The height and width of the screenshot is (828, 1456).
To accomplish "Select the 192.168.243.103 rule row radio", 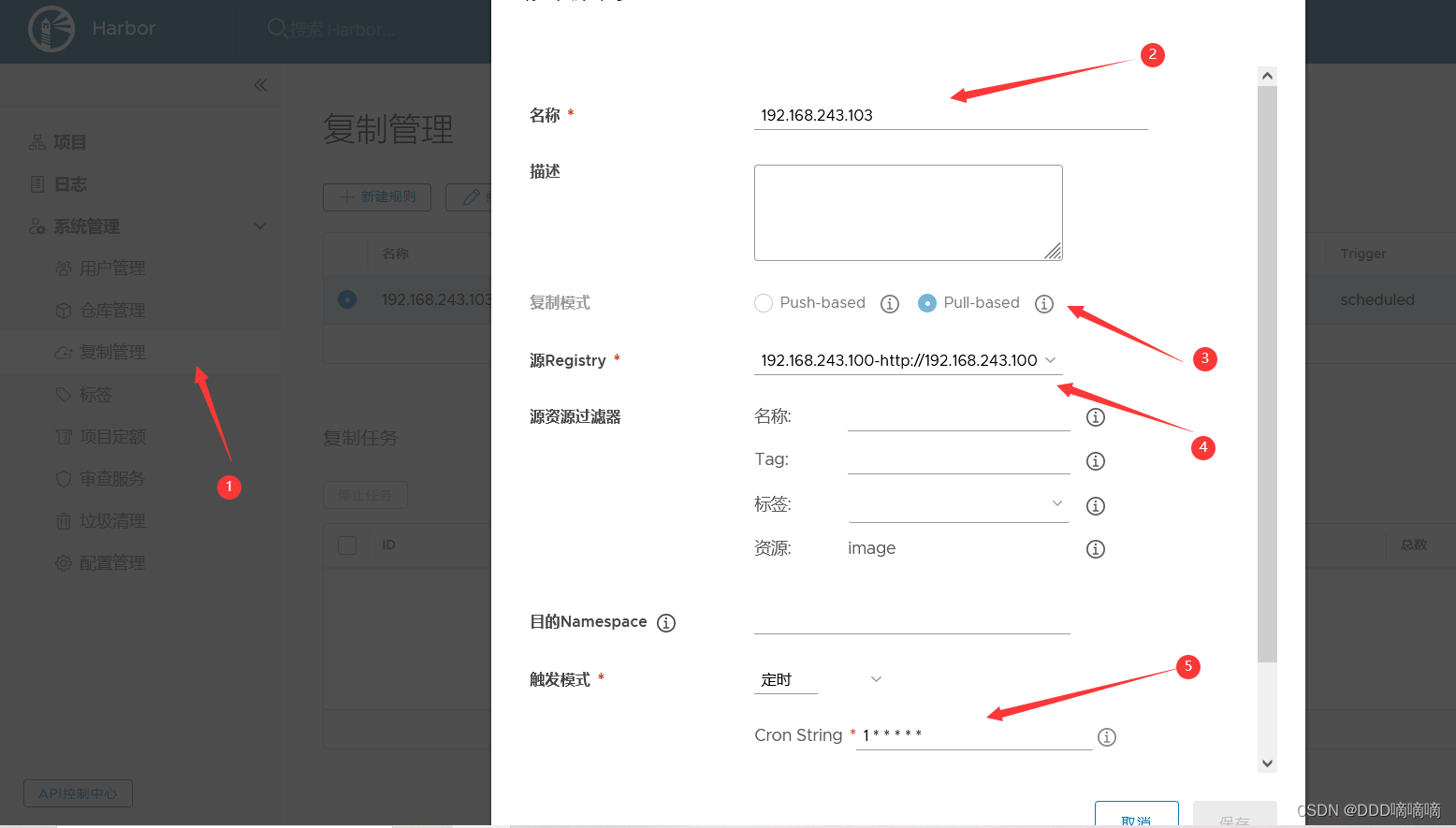I will pyautogui.click(x=347, y=299).
